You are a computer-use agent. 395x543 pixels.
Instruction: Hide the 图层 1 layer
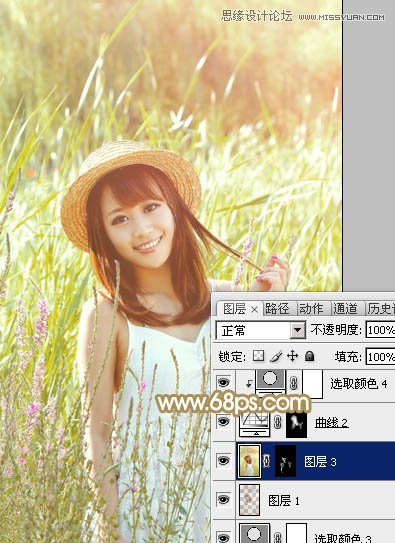click(224, 499)
